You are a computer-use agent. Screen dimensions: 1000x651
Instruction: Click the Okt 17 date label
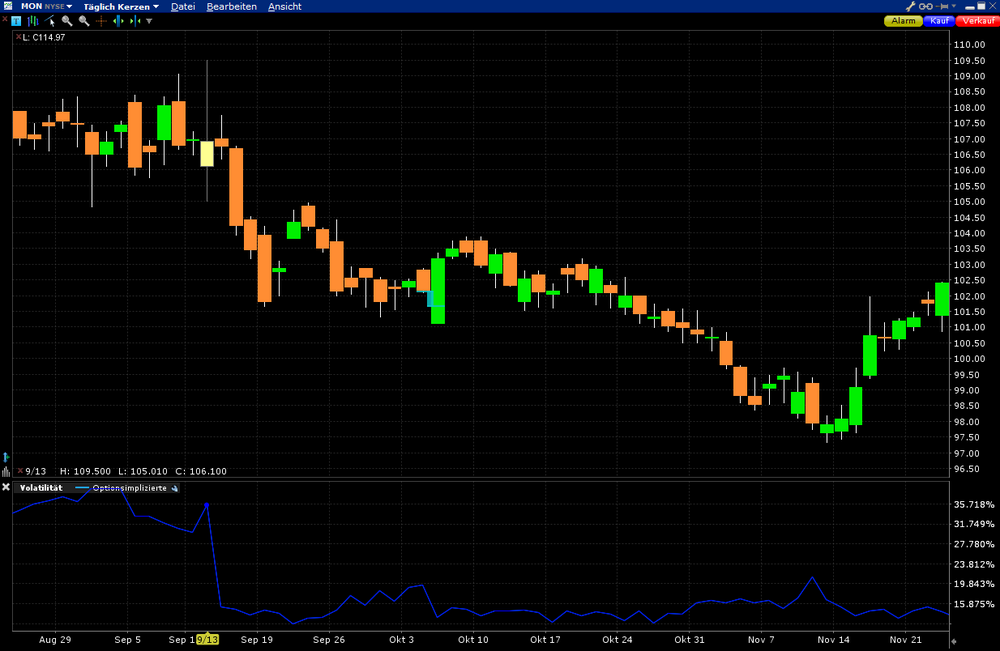(545, 640)
